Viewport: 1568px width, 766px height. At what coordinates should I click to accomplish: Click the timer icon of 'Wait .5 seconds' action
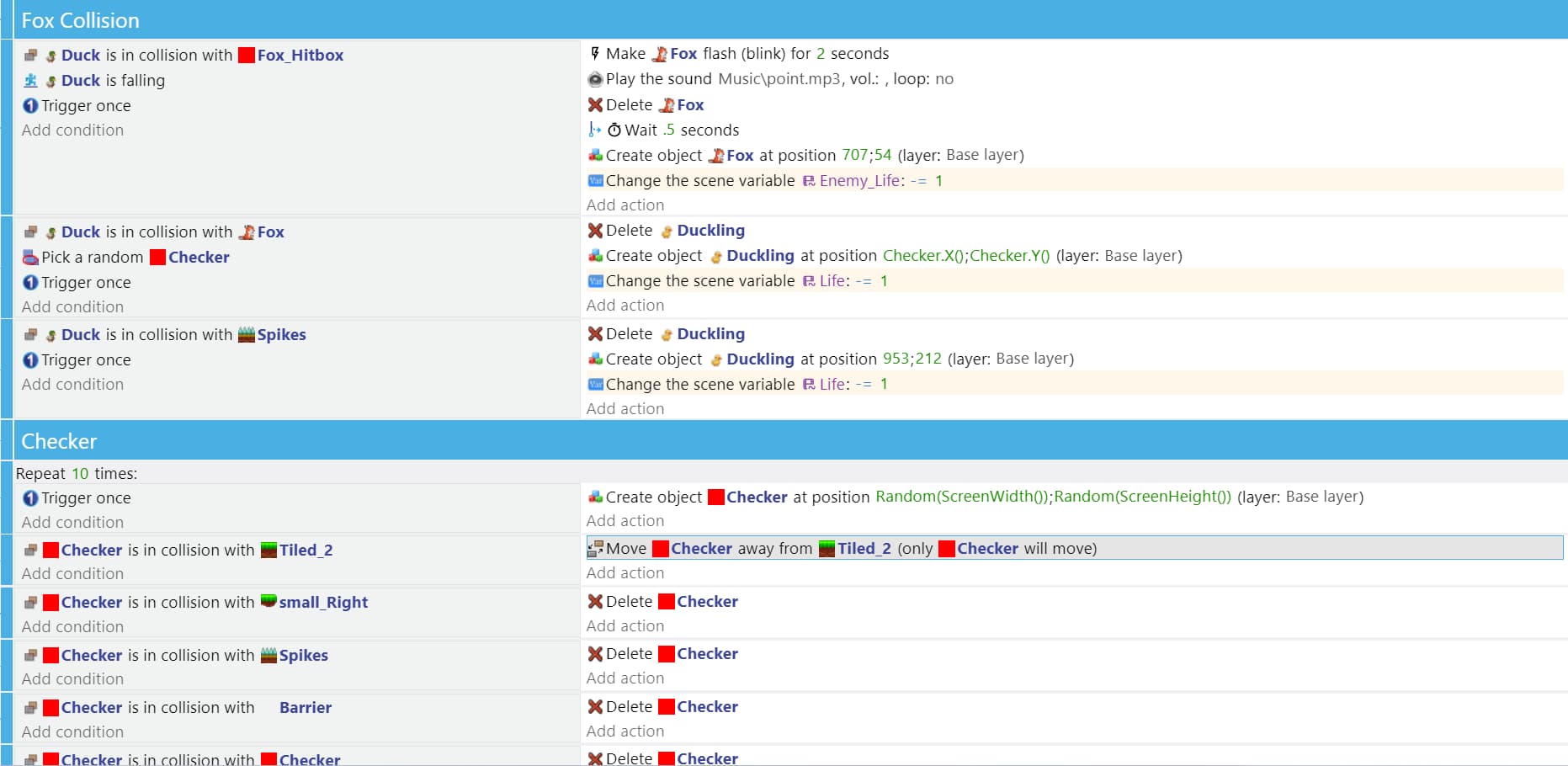pyautogui.click(x=614, y=130)
